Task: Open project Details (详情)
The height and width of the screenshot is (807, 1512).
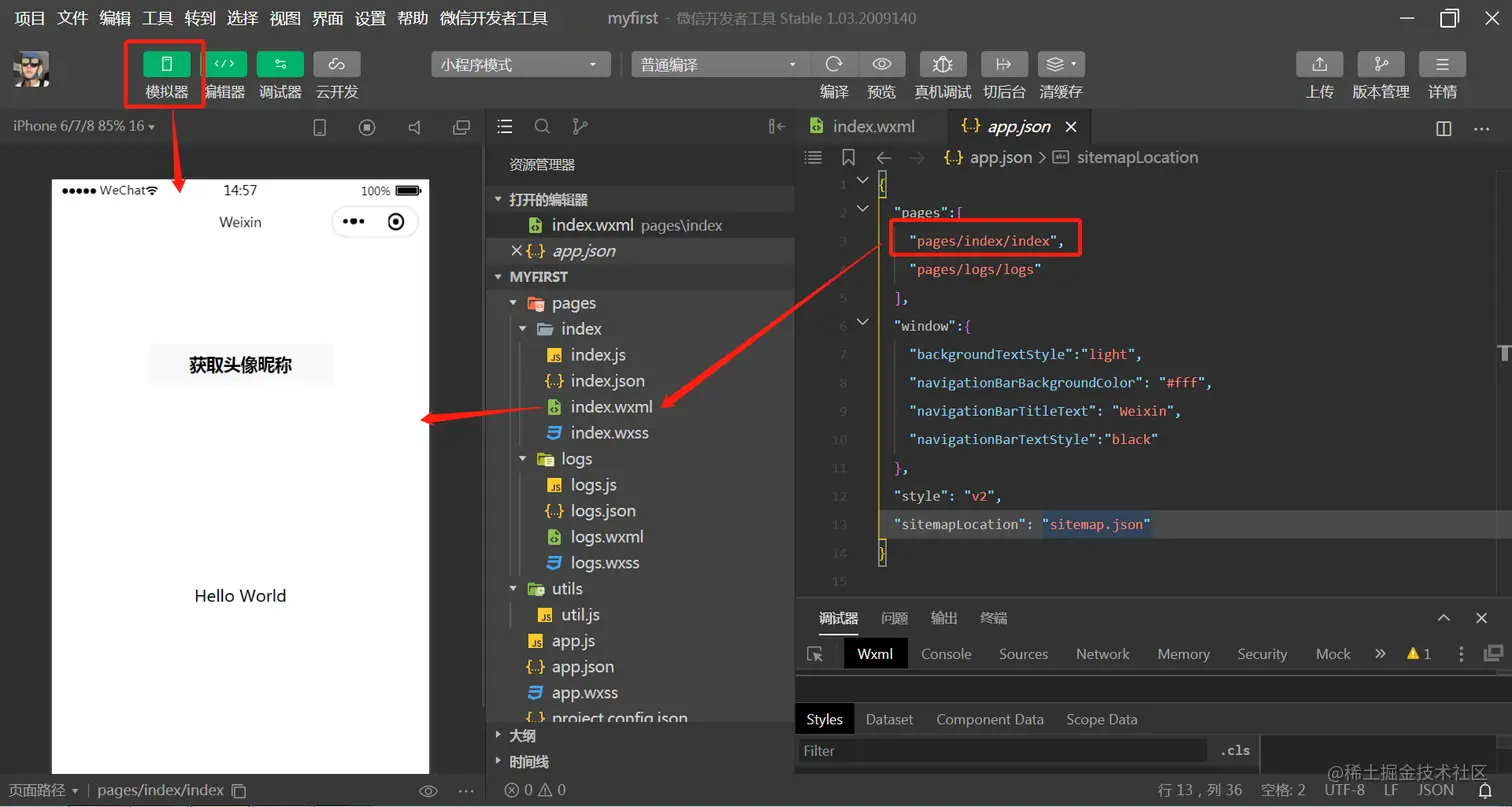Action: tap(1442, 64)
